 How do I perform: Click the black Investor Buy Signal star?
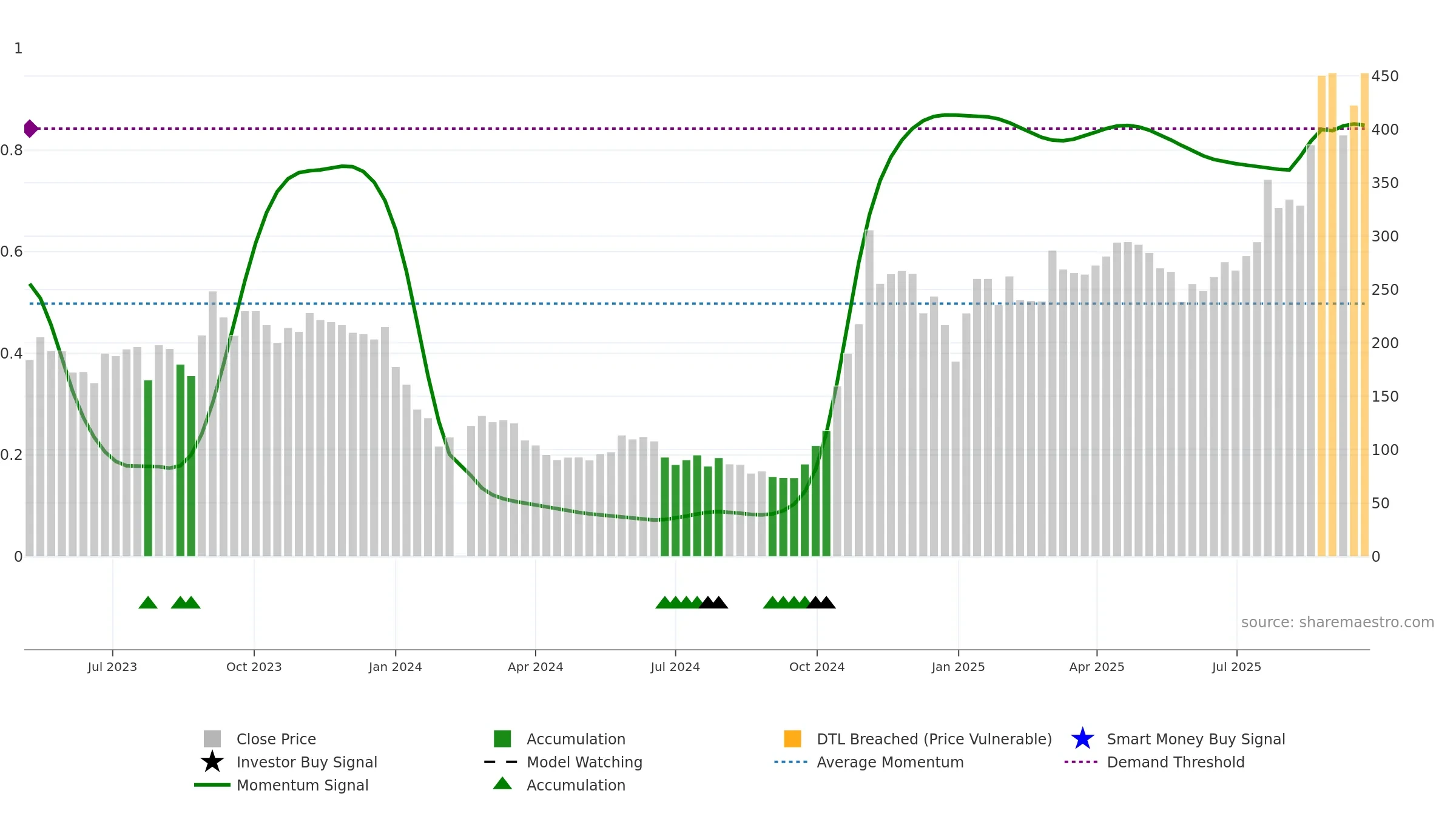pyautogui.click(x=212, y=762)
